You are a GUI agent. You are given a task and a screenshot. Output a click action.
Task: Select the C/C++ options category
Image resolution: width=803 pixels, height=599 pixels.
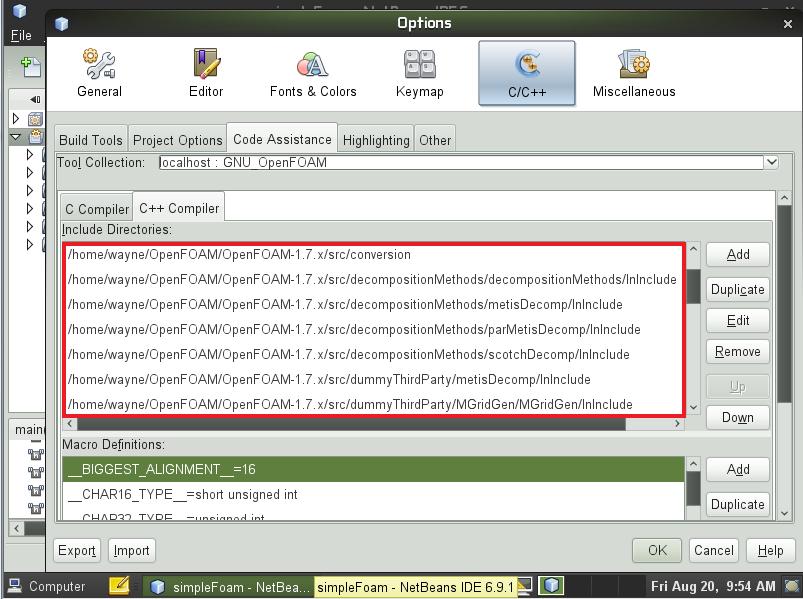tap(526, 73)
